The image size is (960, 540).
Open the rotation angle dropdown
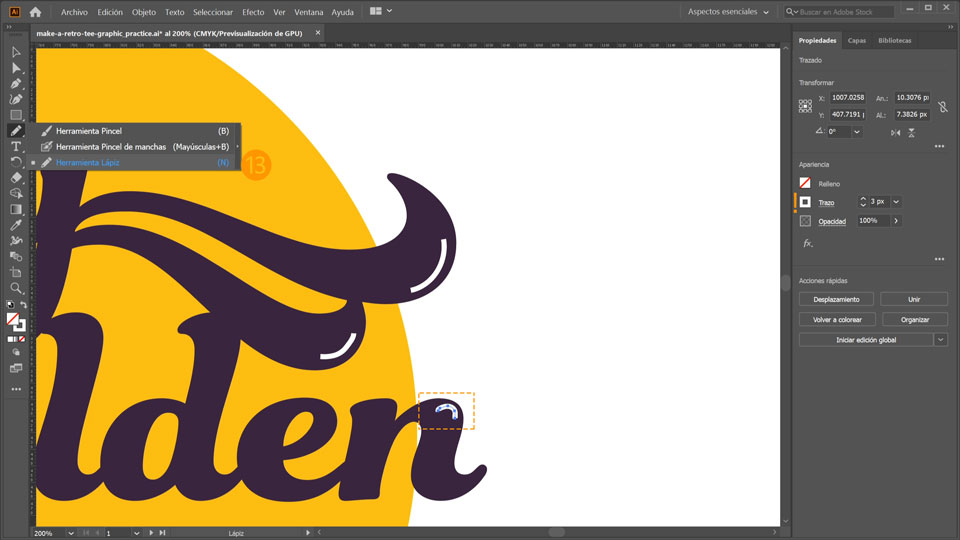coord(857,132)
